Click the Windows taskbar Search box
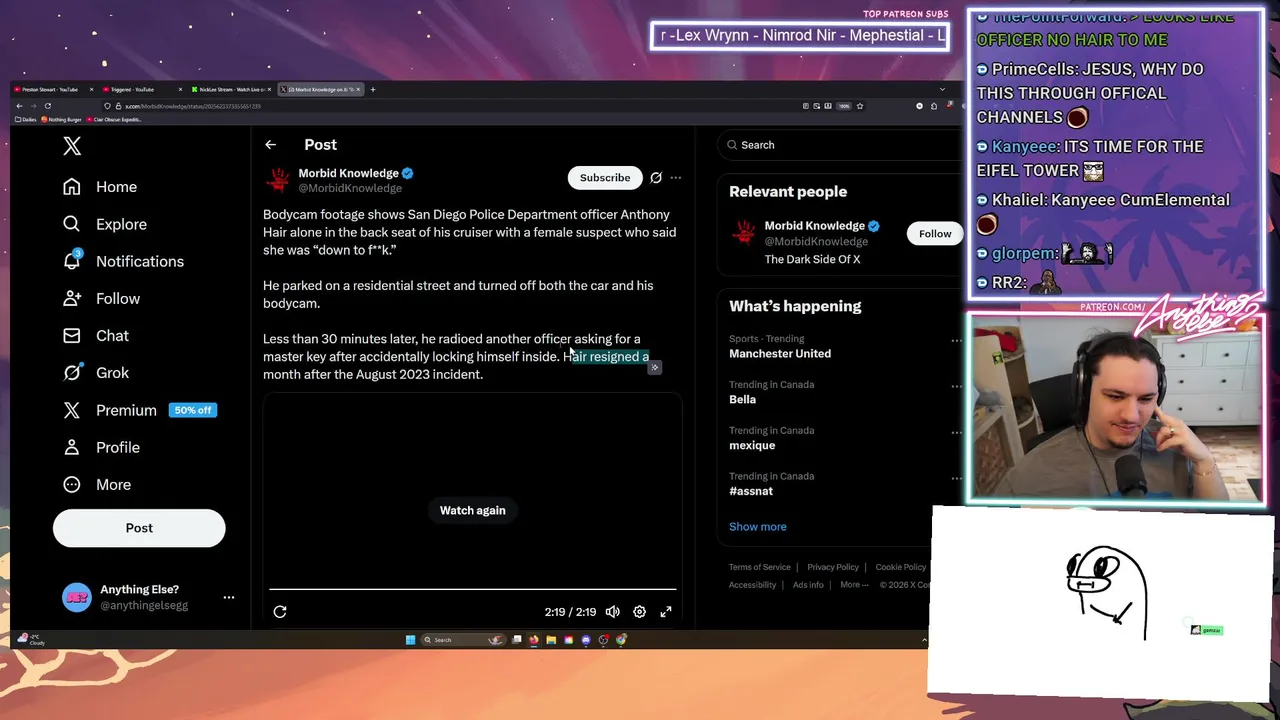 (463, 640)
